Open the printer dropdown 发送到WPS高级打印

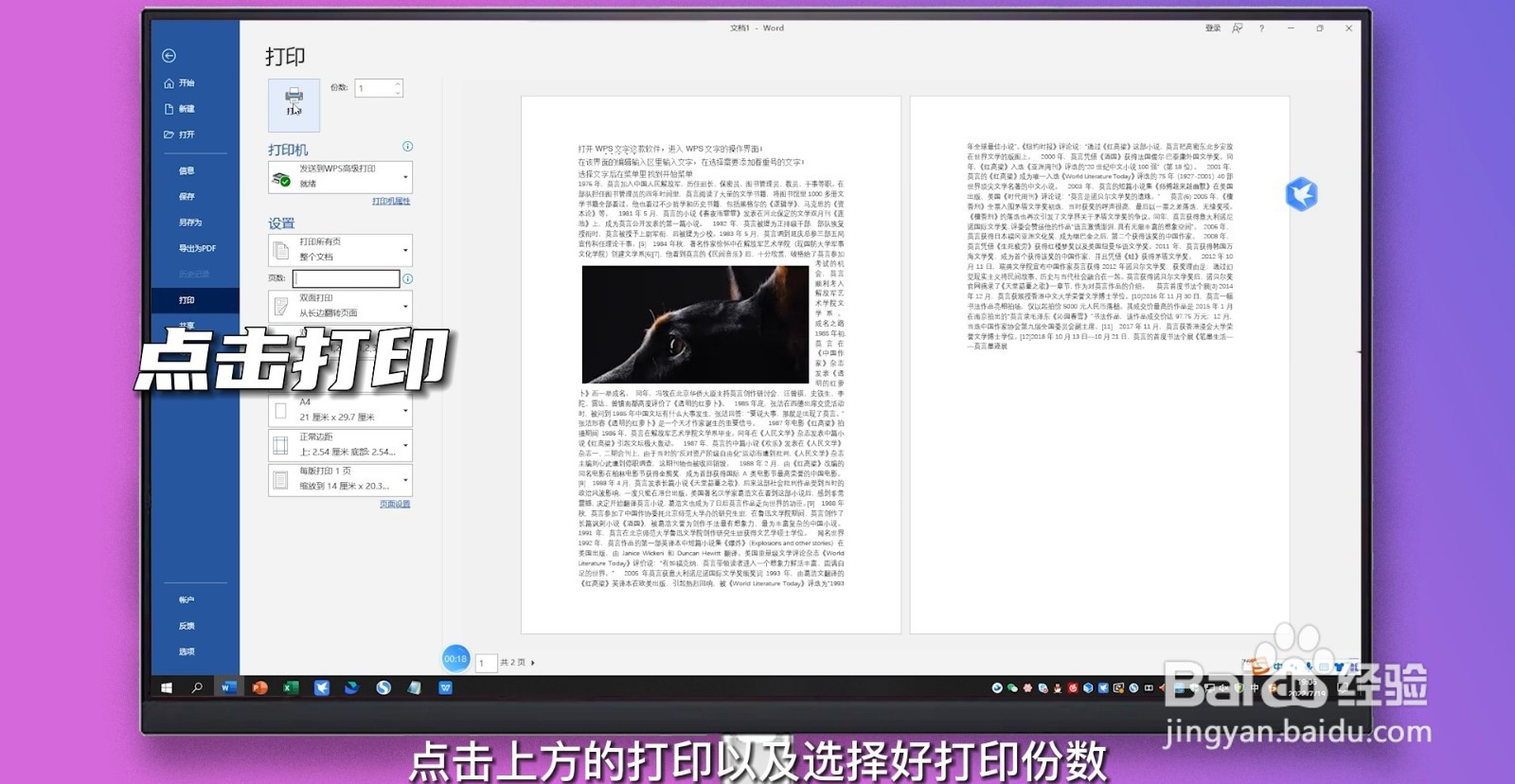(340, 176)
